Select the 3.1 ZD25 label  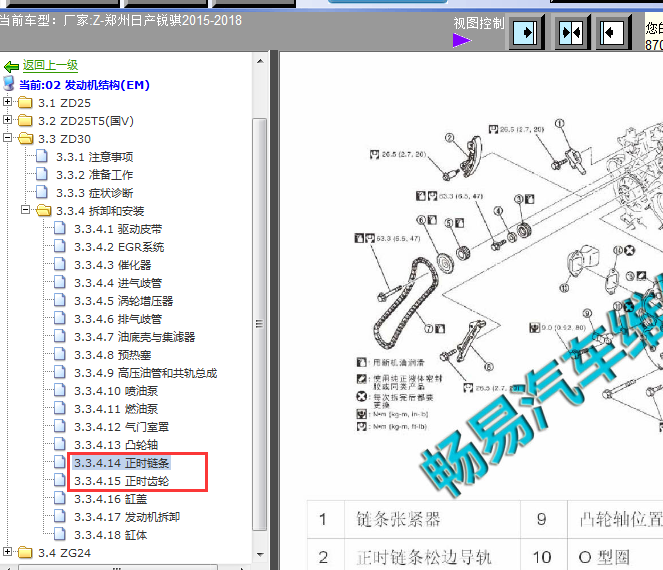[x=64, y=103]
